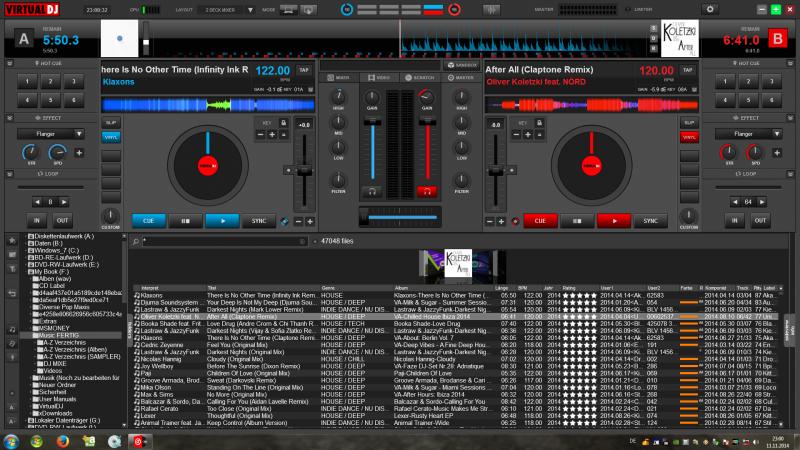Open SANDBOX mode tab
The height and width of the screenshot is (450, 800).
coord(462,65)
